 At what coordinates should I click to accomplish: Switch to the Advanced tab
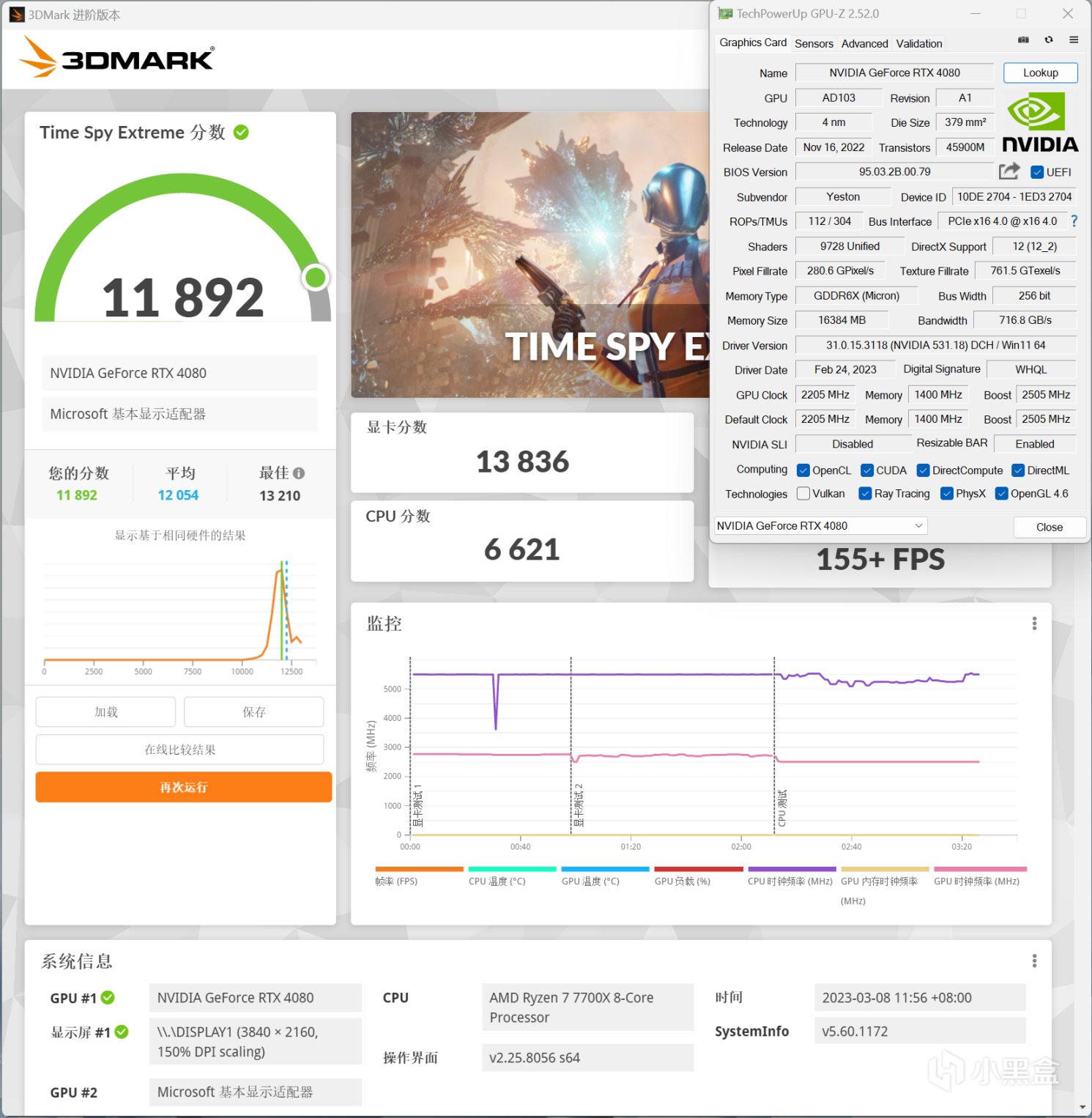864,44
